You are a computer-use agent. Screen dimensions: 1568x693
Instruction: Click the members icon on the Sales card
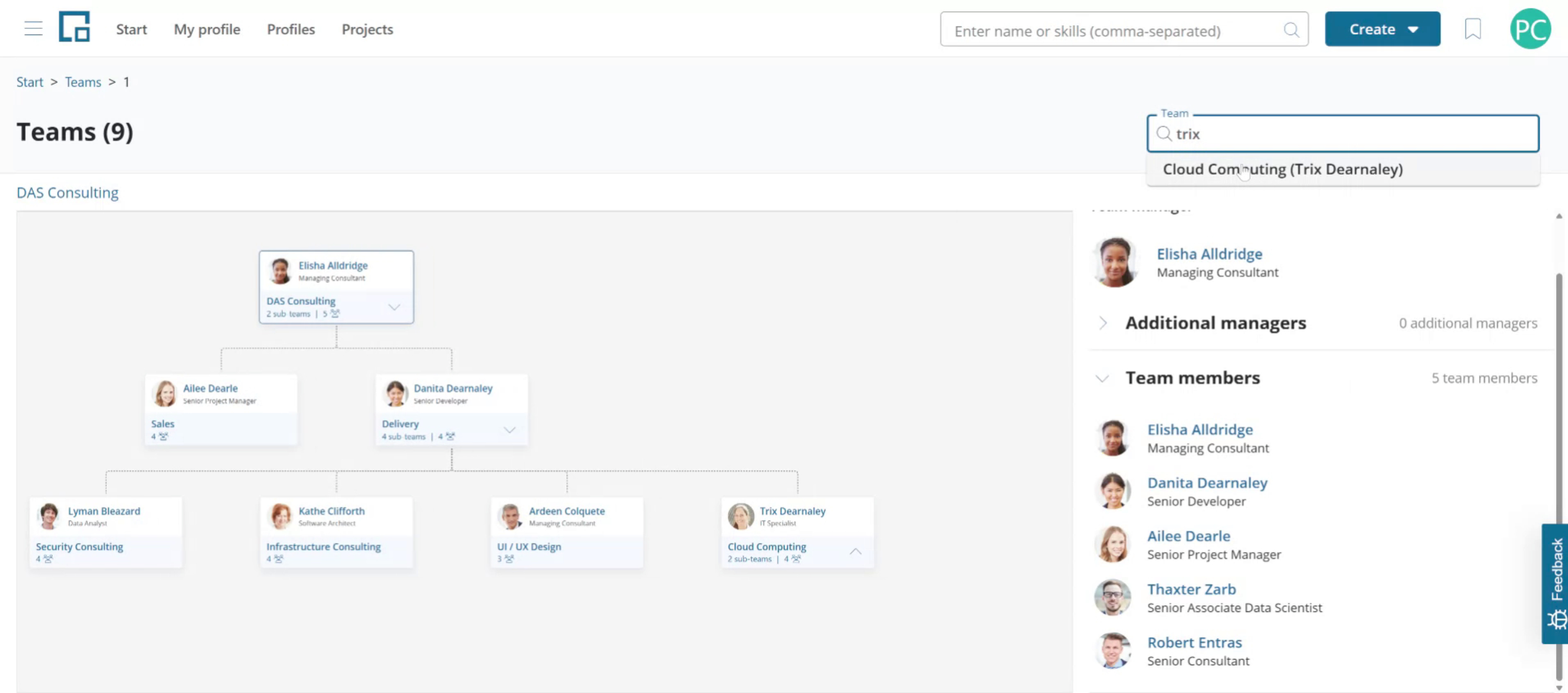click(163, 437)
